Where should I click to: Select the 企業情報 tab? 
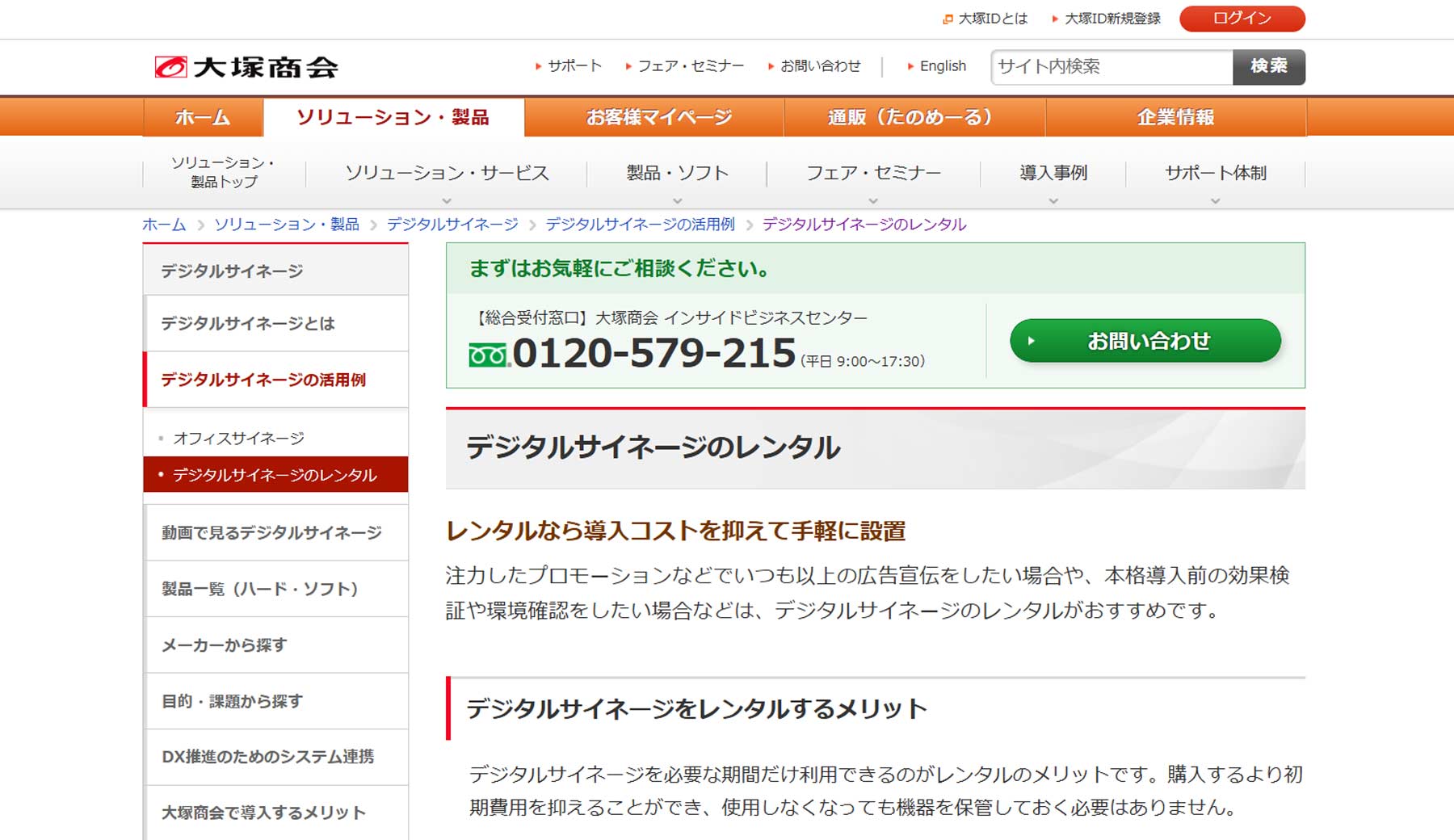pyautogui.click(x=1176, y=117)
